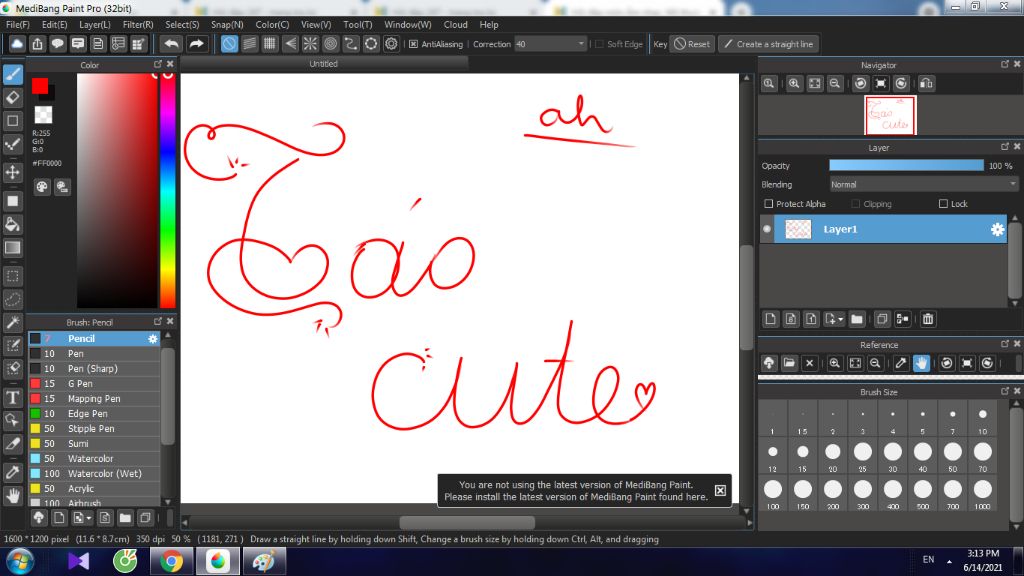Open the Select menu
The height and width of the screenshot is (576, 1024).
coord(182,24)
